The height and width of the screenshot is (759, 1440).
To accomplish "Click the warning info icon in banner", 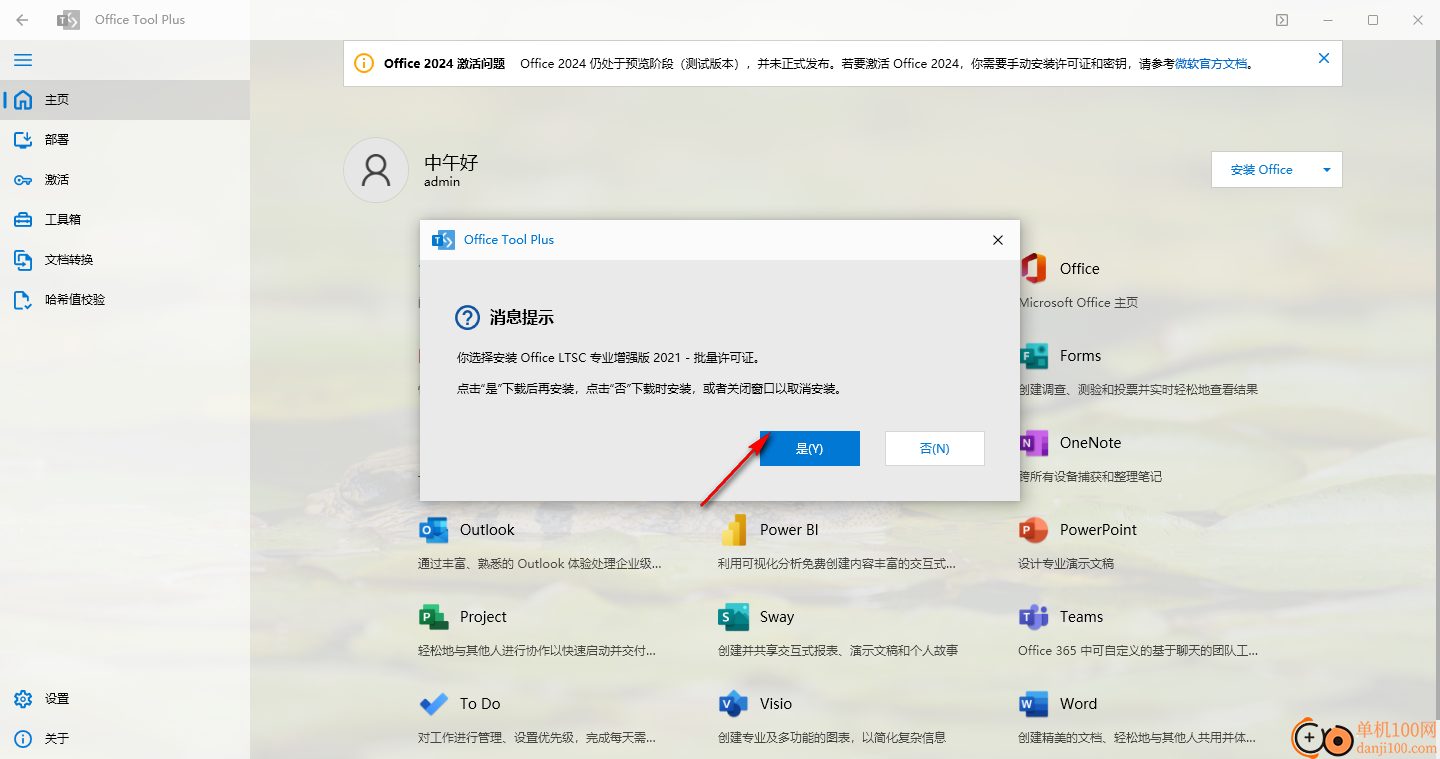I will (364, 63).
